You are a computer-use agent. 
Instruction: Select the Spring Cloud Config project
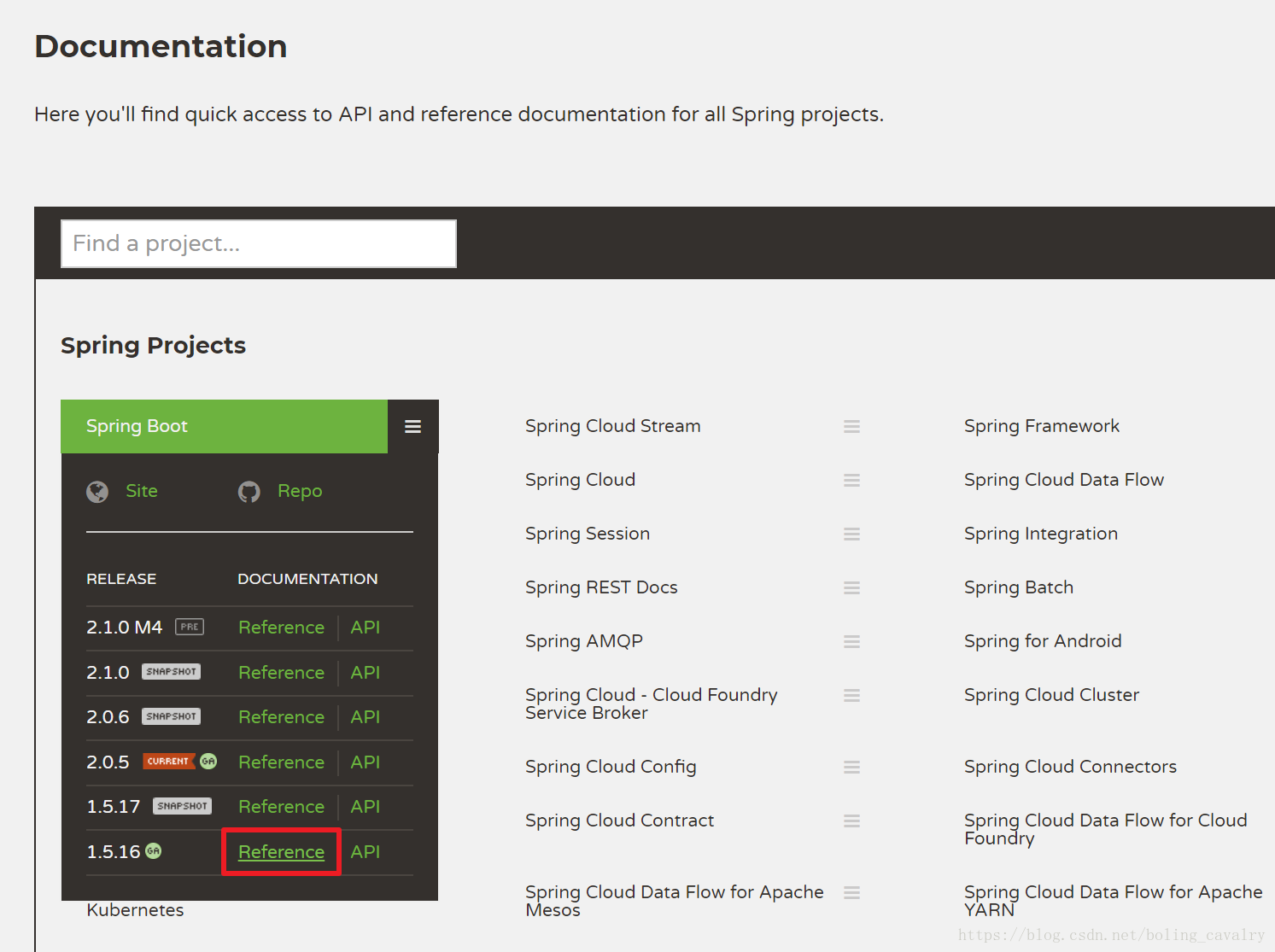(x=611, y=767)
